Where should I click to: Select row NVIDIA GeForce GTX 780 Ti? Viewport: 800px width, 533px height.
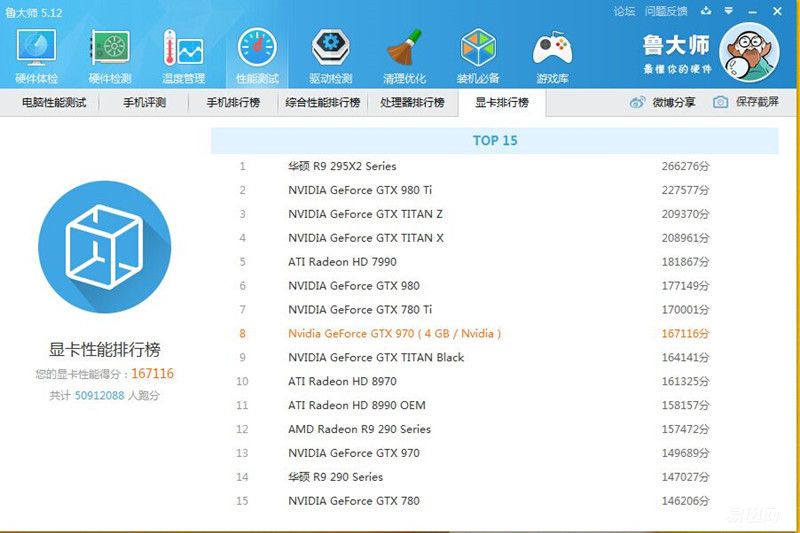click(495, 310)
